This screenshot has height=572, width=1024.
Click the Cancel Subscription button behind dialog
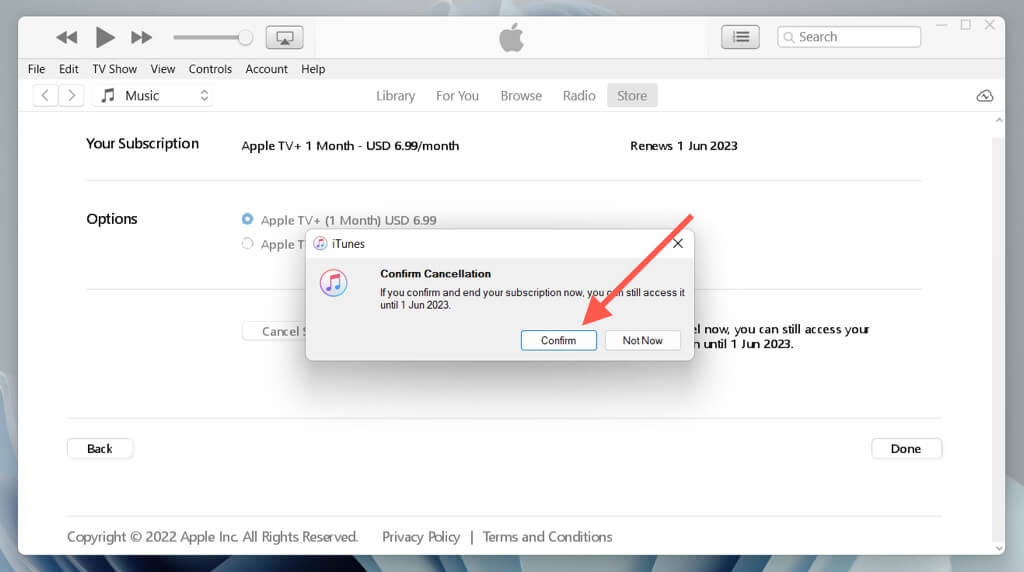point(274,331)
